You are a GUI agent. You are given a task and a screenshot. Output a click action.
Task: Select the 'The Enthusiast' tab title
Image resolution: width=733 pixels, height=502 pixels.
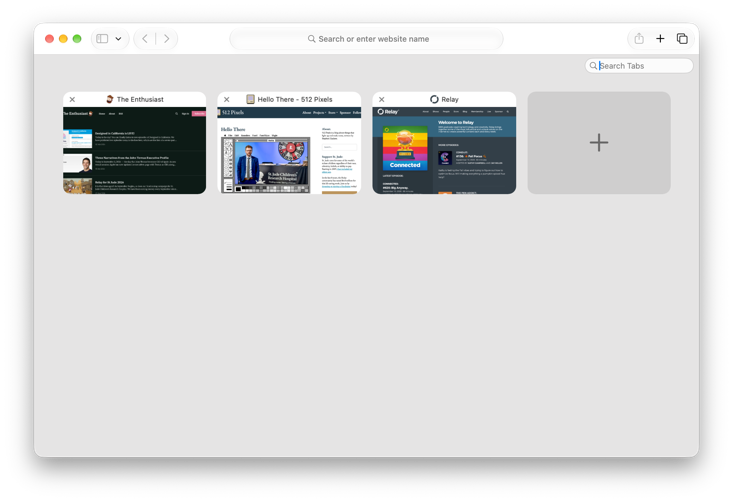140,100
